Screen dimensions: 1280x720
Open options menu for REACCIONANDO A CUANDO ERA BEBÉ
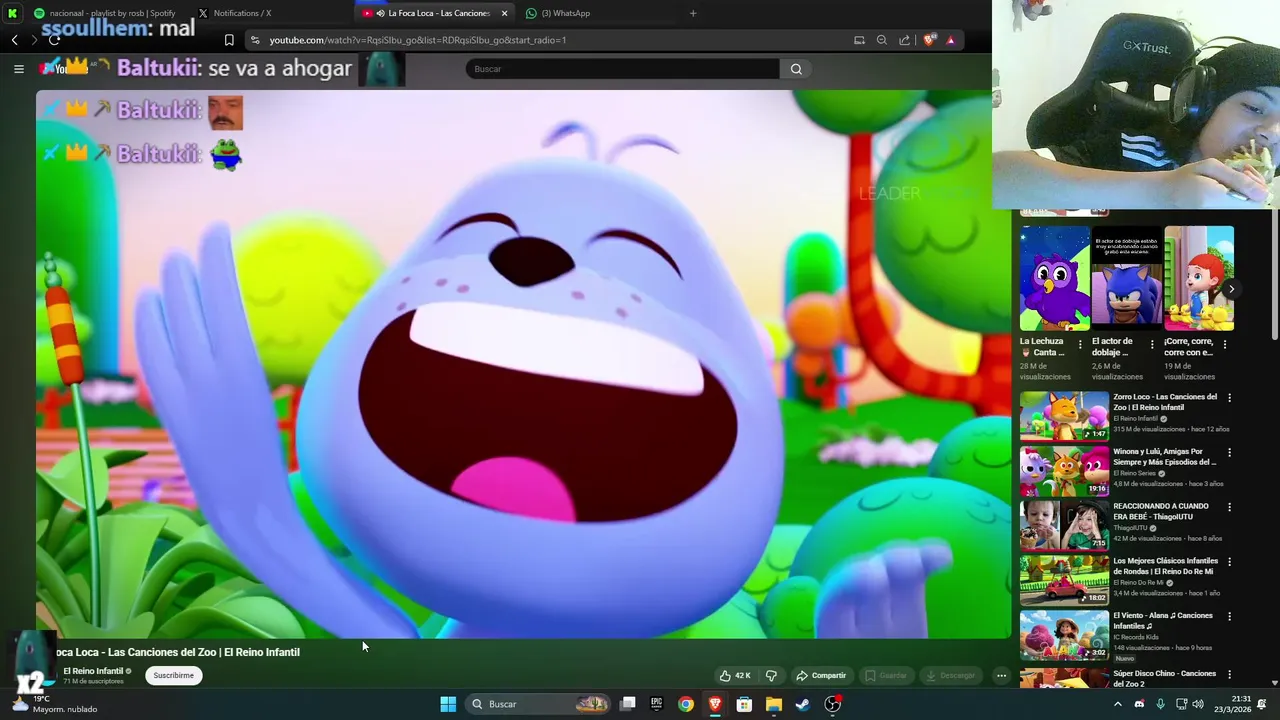[1229, 507]
